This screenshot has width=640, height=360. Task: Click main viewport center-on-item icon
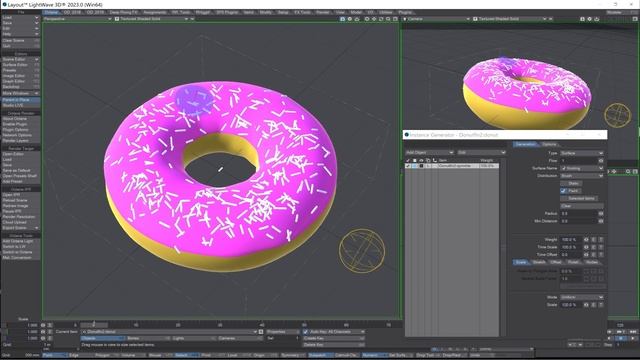(367, 19)
